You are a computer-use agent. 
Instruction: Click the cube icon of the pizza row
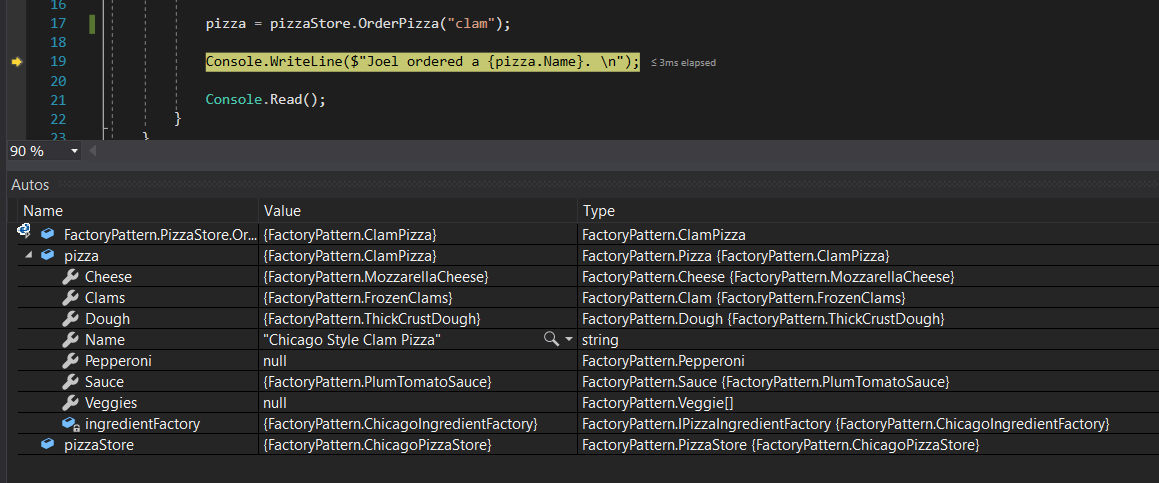click(48, 255)
